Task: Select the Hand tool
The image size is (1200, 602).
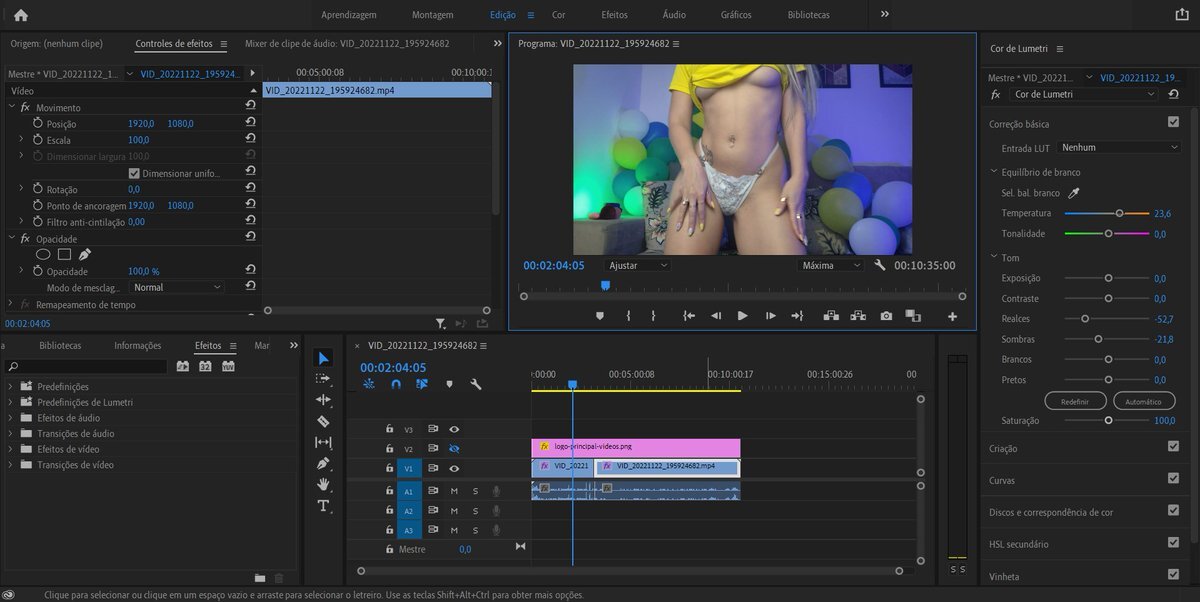Action: [323, 485]
